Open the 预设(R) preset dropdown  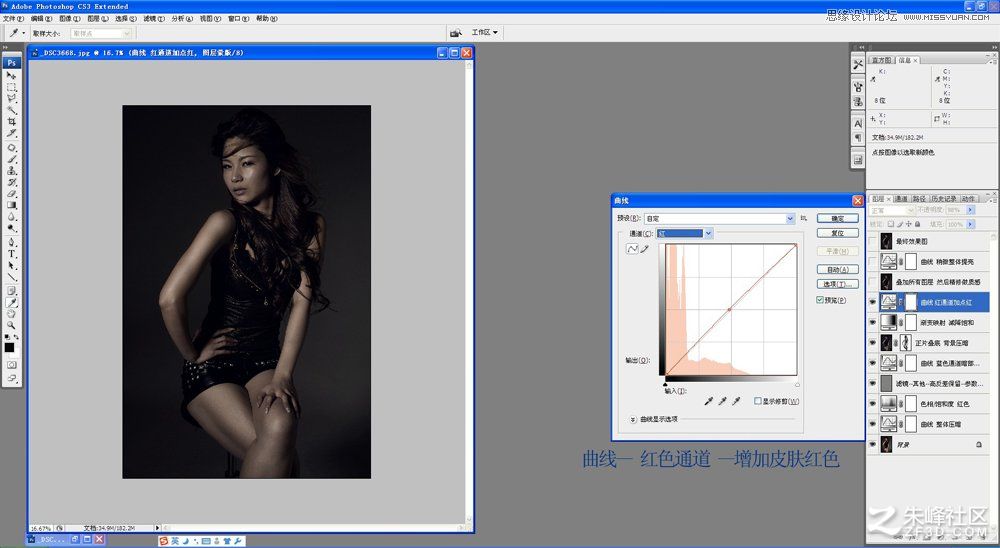click(x=790, y=219)
